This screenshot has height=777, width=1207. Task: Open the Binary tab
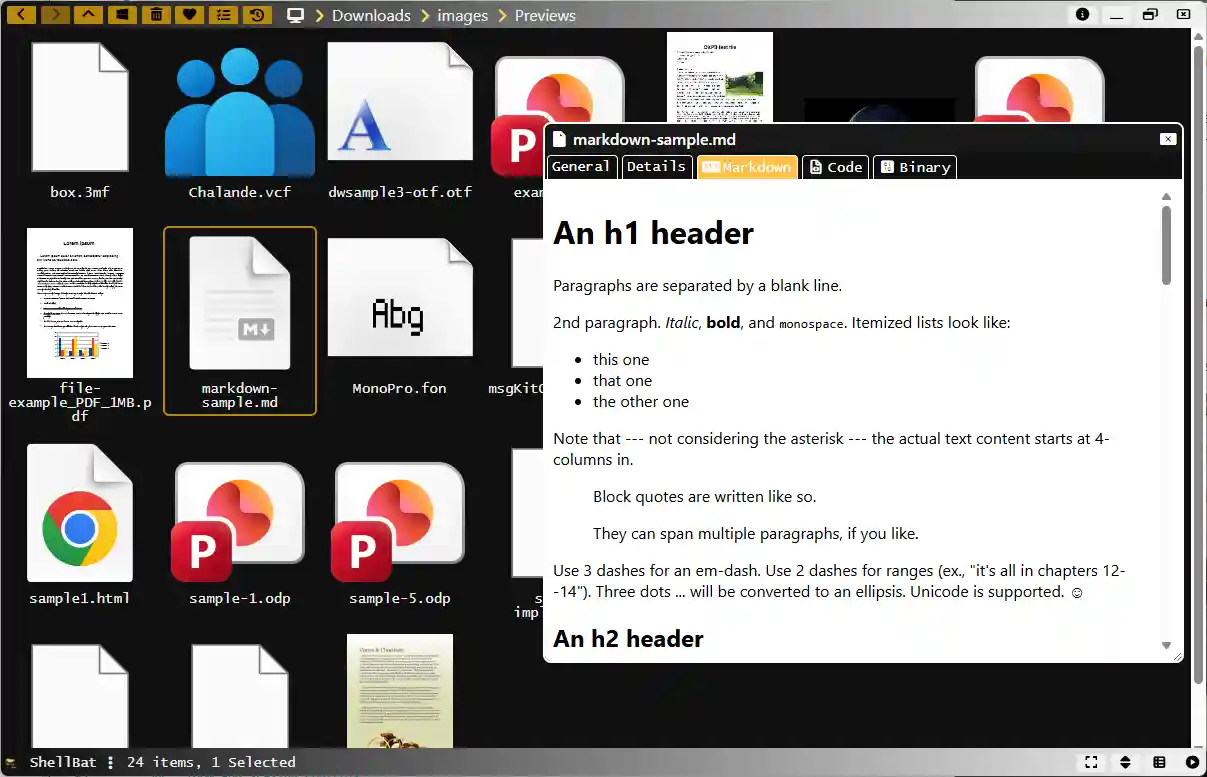pyautogui.click(x=914, y=167)
